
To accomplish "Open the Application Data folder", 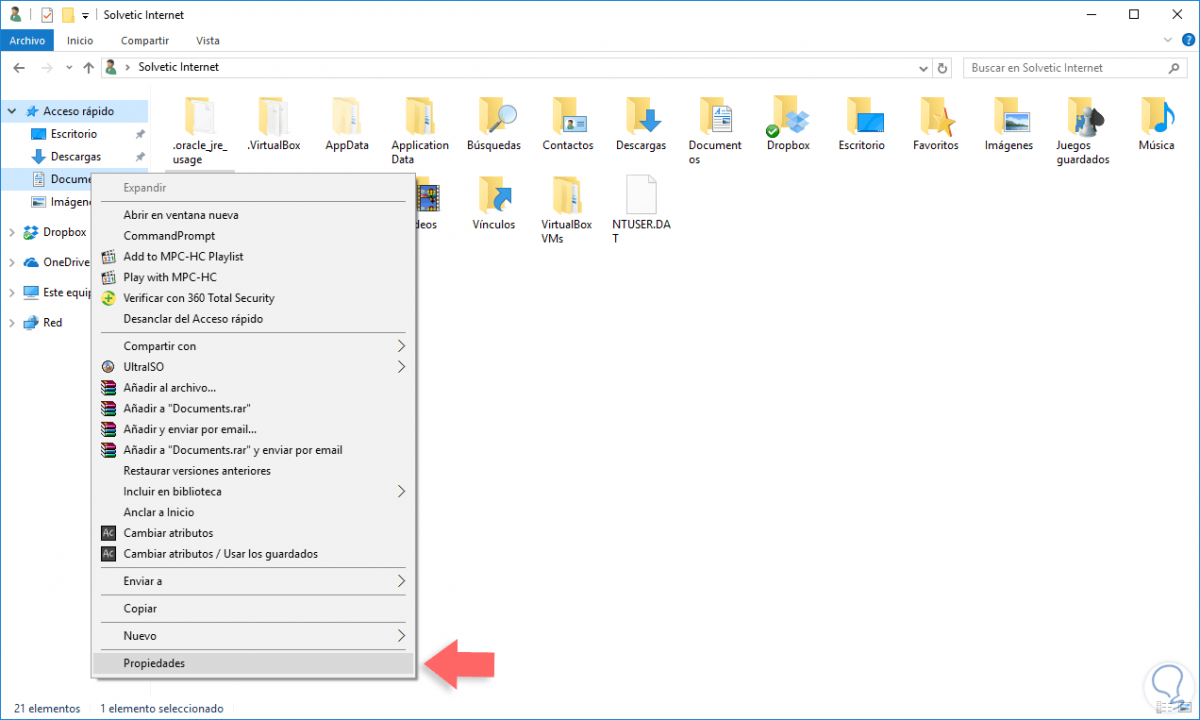I will (420, 131).
